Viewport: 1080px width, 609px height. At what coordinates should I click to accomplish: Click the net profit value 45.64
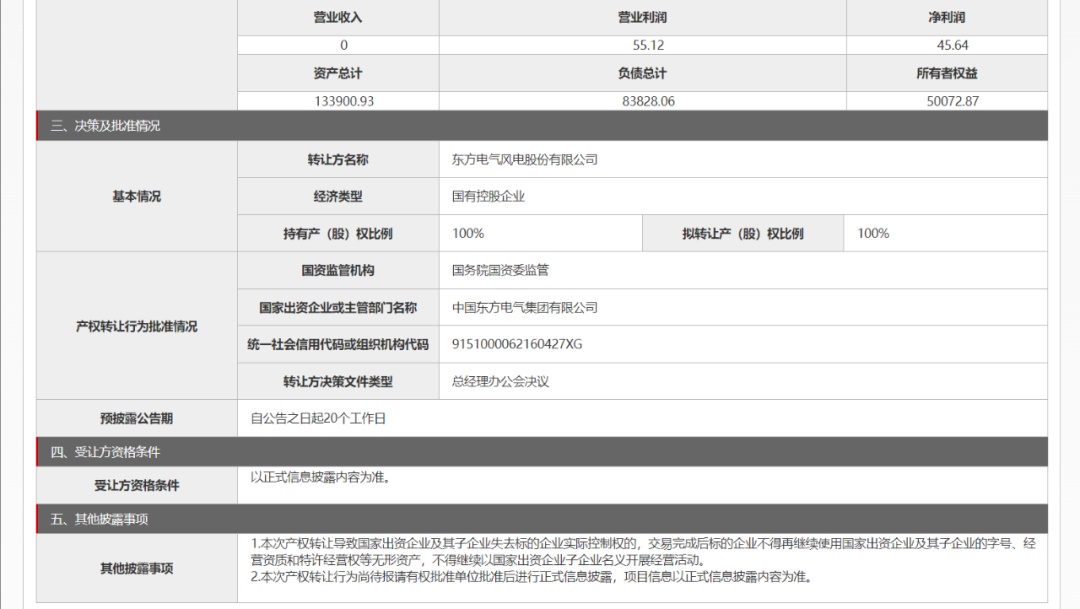coord(946,45)
